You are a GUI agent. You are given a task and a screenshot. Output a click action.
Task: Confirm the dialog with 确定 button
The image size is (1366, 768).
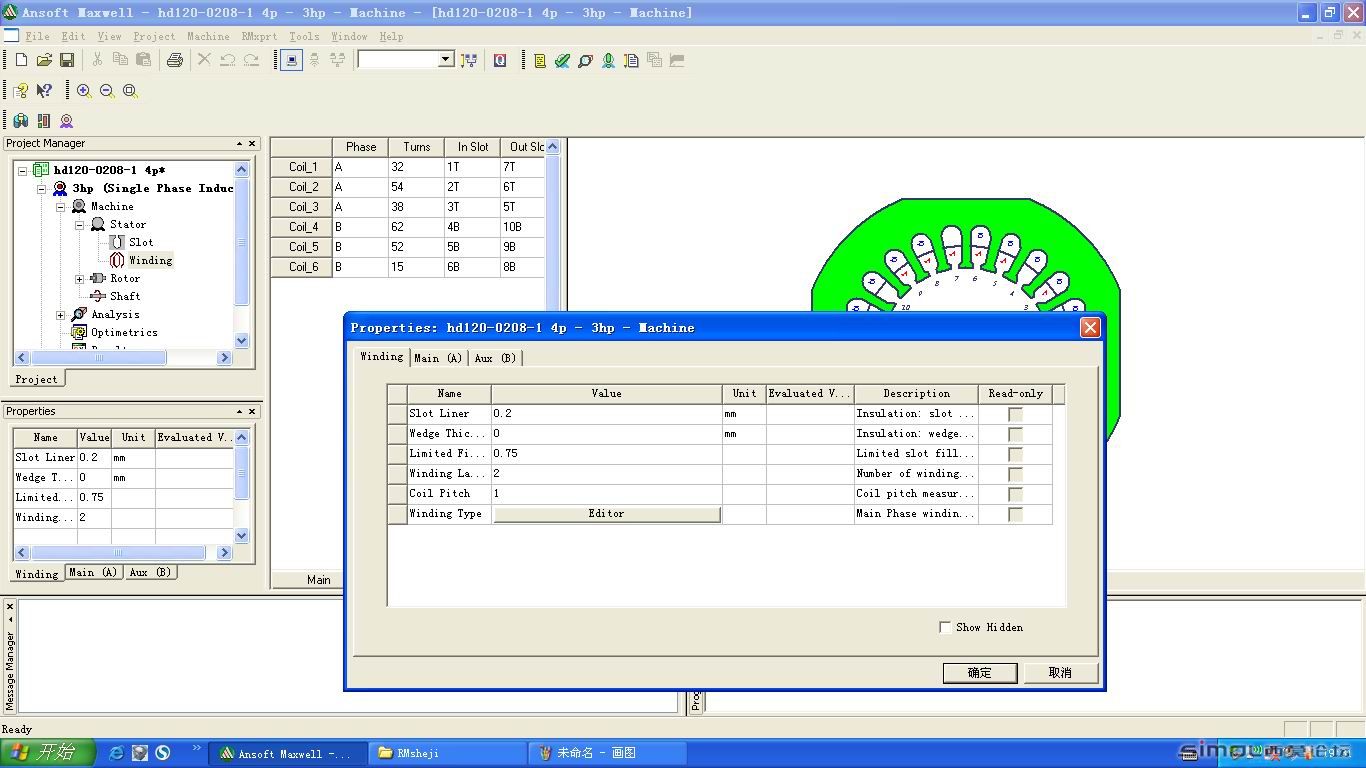click(980, 673)
